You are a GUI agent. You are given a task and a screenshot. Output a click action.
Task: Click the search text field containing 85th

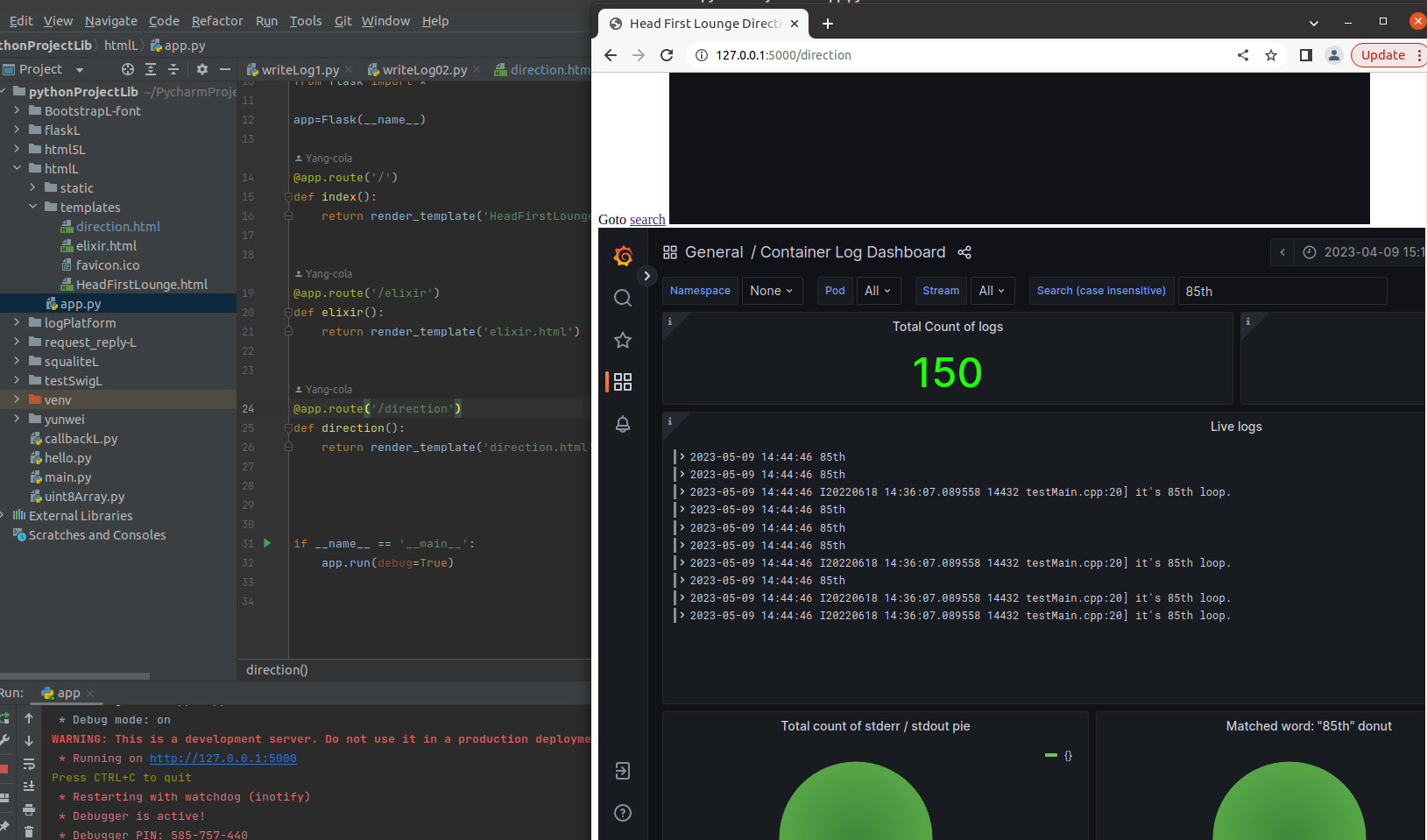coord(1282,291)
